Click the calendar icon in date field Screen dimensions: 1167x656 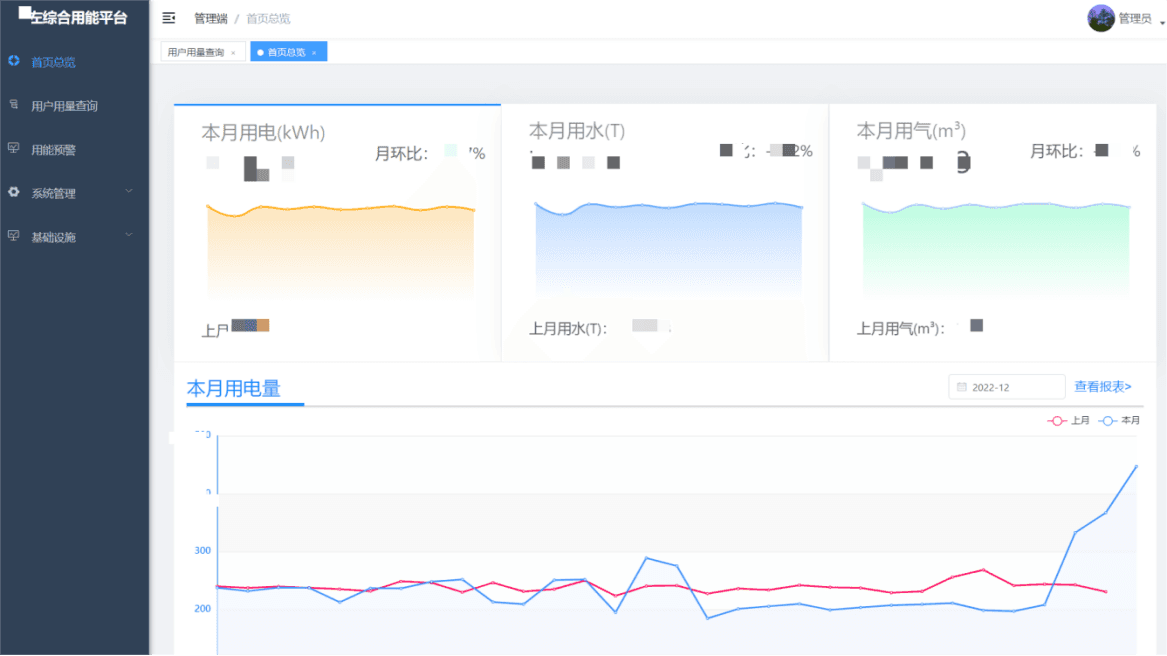(x=962, y=387)
